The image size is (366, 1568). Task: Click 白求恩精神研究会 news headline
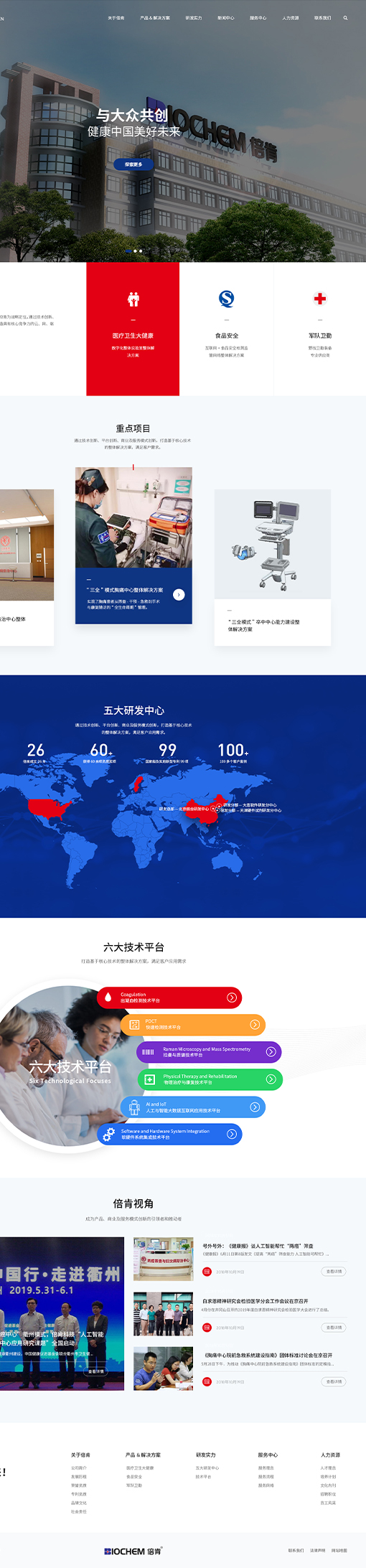pos(255,1301)
